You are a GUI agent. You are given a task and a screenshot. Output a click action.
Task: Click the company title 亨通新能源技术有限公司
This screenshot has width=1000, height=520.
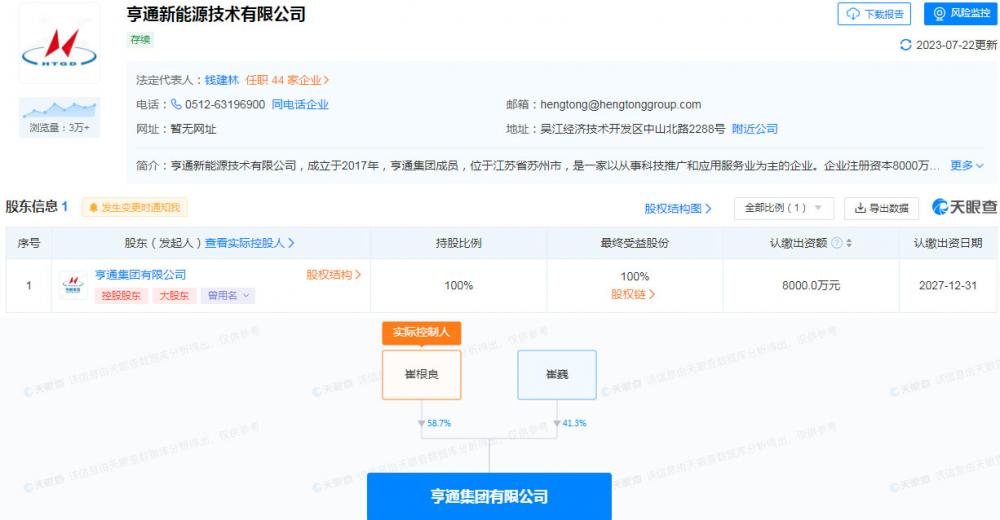coord(216,14)
